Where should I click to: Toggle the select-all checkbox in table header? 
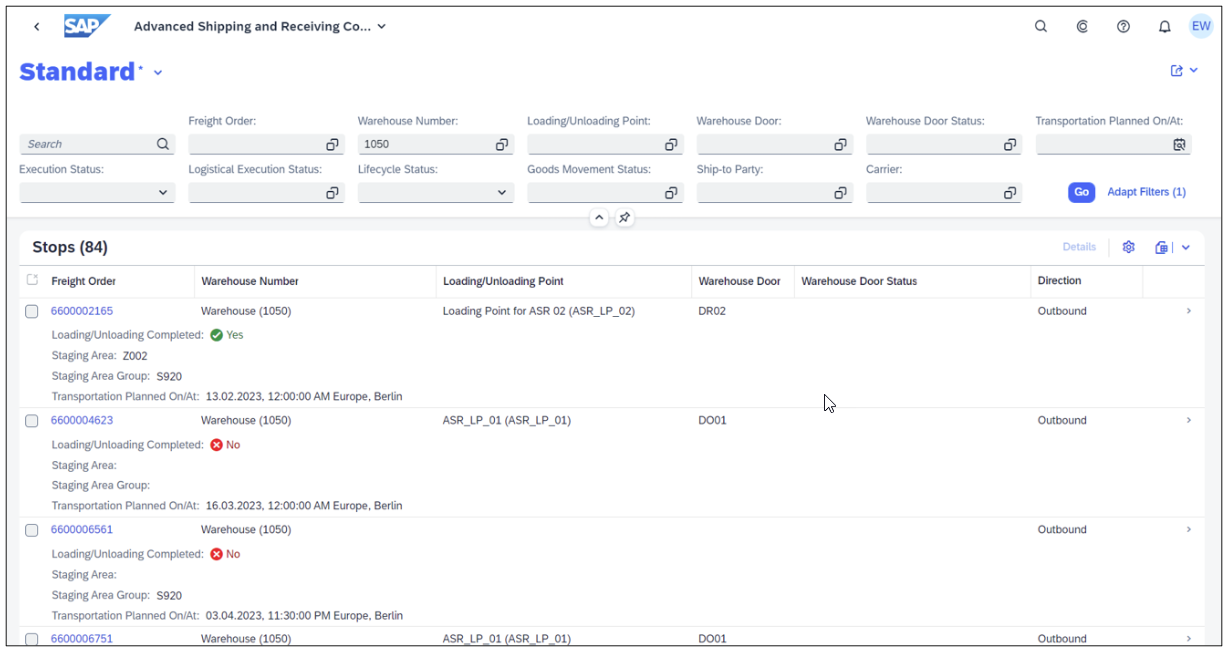coord(32,280)
